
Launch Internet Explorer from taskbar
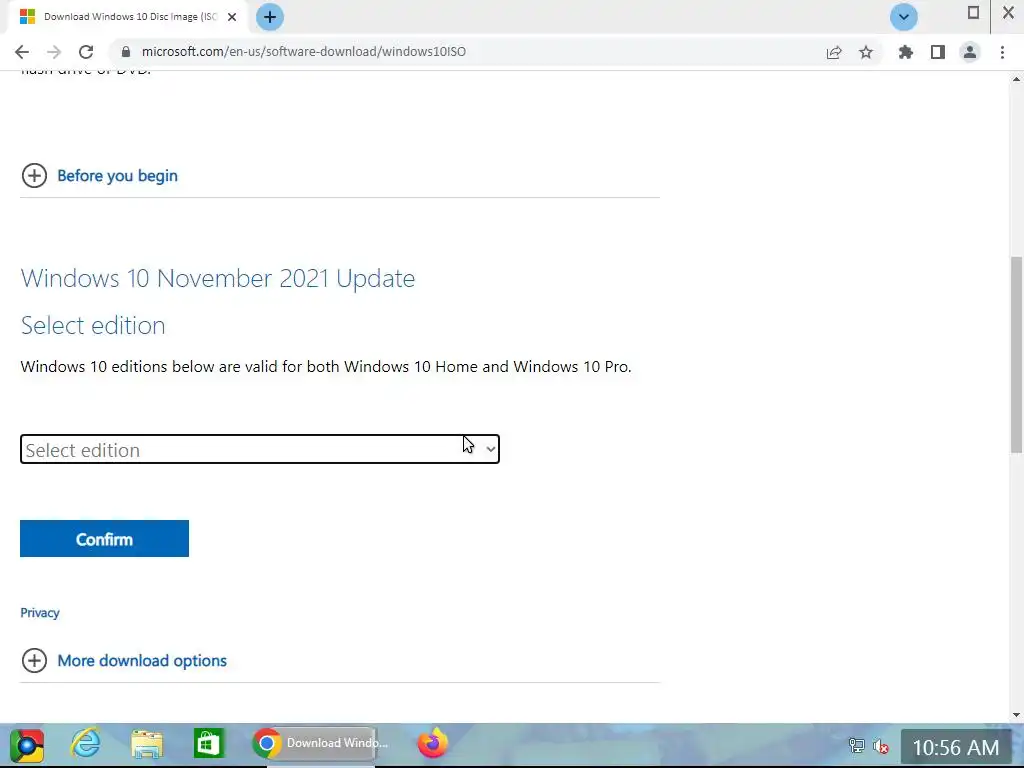[86, 744]
